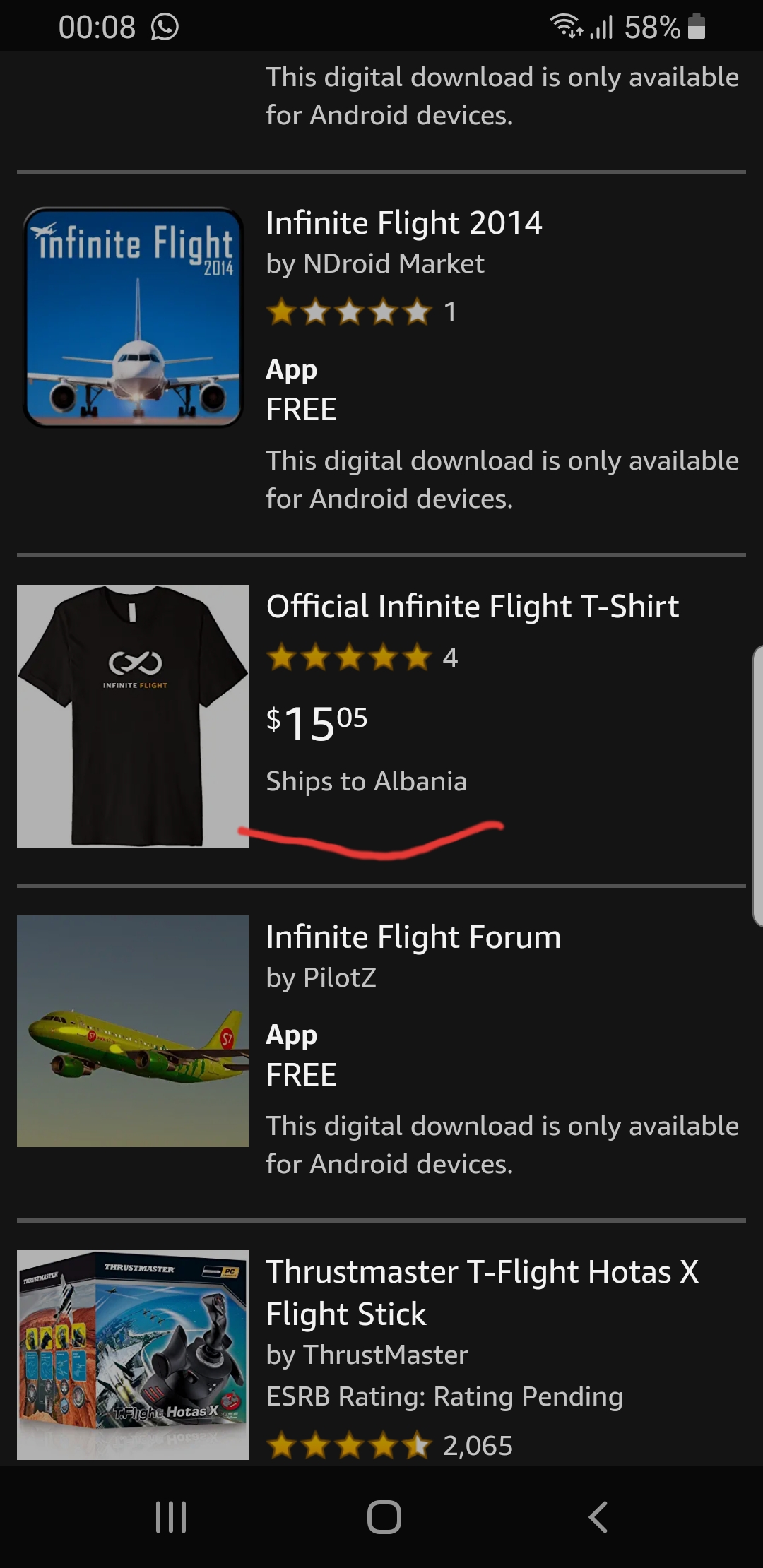Viewport: 763px width, 1568px height.
Task: Tap the star rating of Infinite Flight 2014
Action: pyautogui.click(x=349, y=311)
